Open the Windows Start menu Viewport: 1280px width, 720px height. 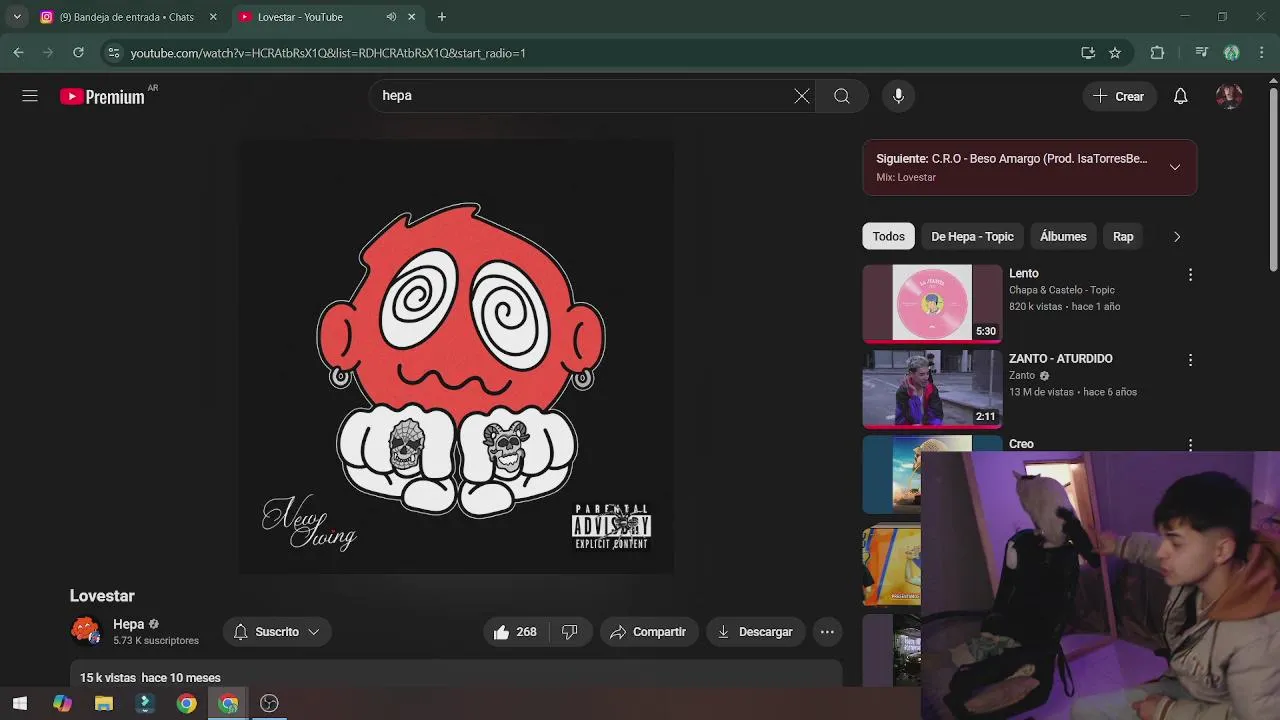coord(20,703)
